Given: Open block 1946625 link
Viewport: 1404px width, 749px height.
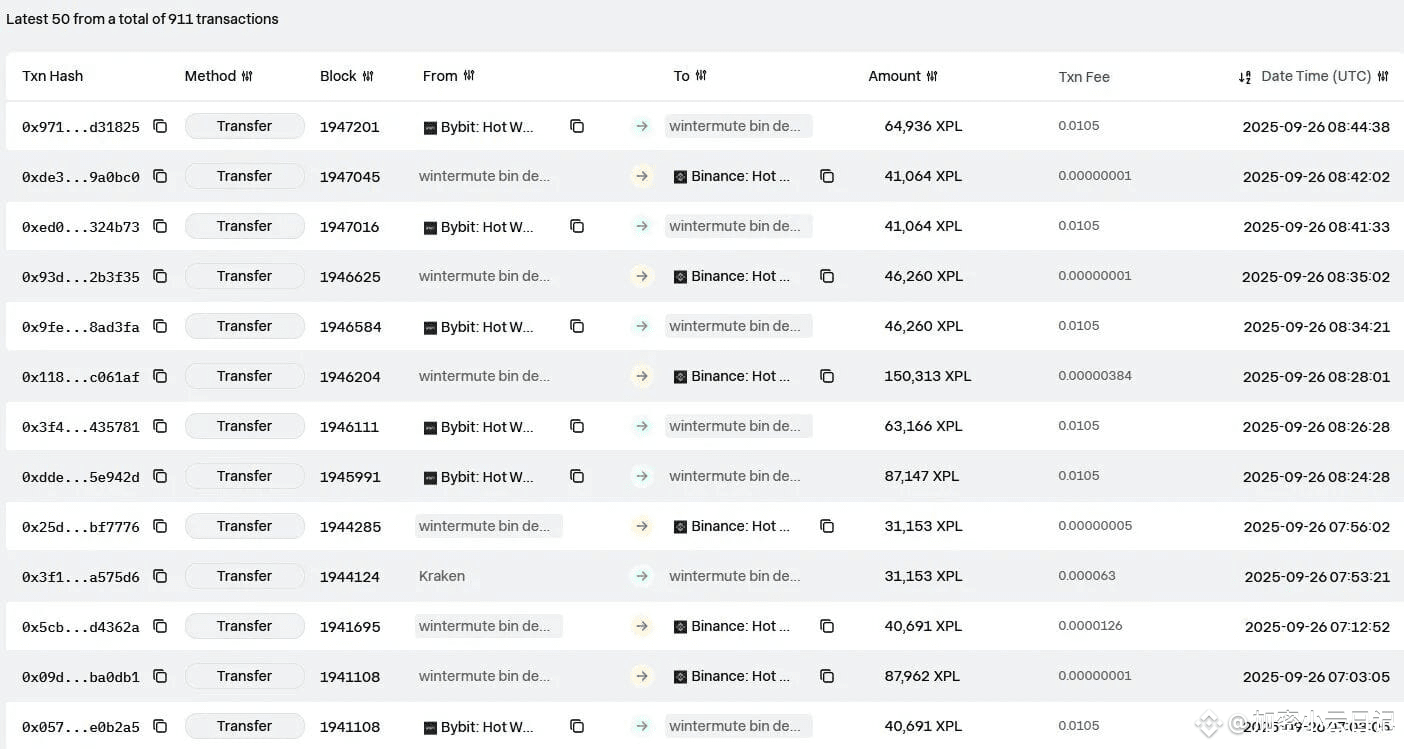Looking at the screenshot, I should (350, 277).
